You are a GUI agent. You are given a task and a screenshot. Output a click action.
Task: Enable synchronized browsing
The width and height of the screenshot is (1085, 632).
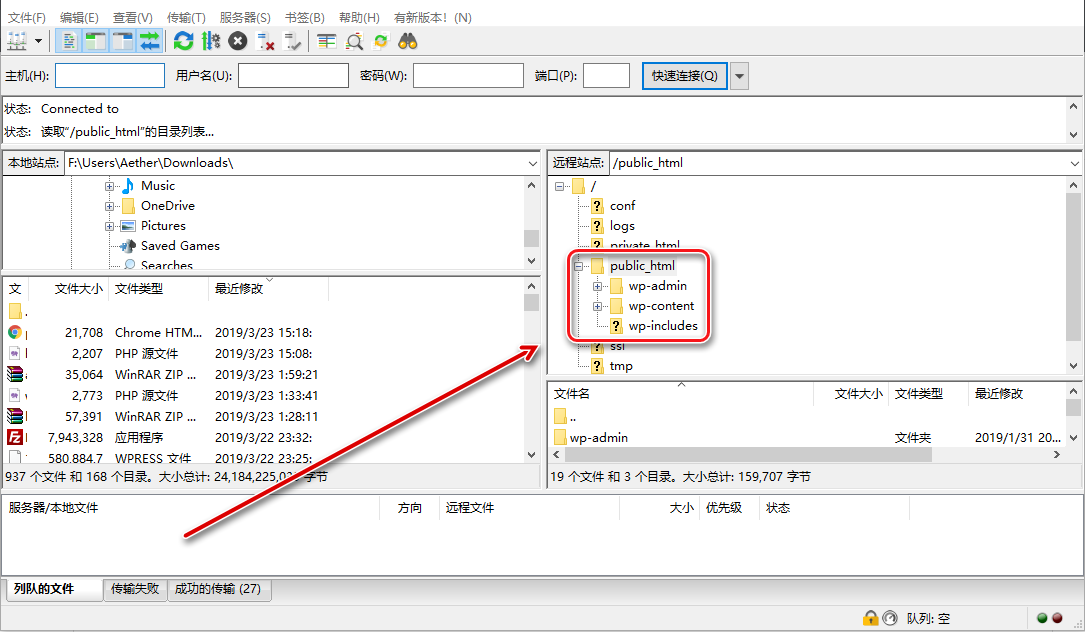[x=379, y=41]
